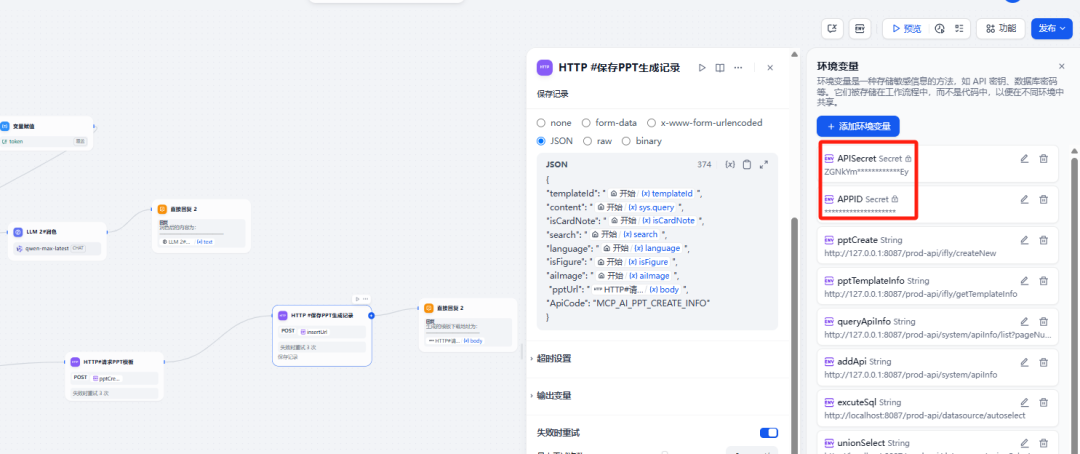Open the help book icon in HTTP panel header
The width and height of the screenshot is (1080, 454).
pyautogui.click(x=720, y=68)
